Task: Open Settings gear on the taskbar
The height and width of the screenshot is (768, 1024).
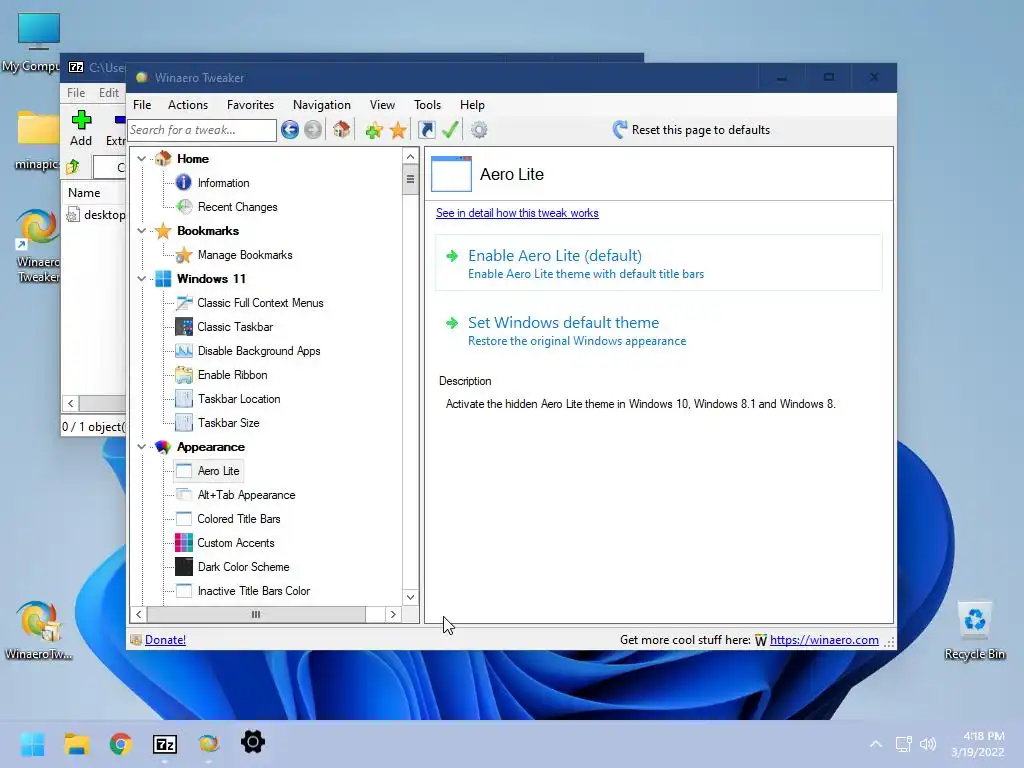Action: (x=253, y=743)
